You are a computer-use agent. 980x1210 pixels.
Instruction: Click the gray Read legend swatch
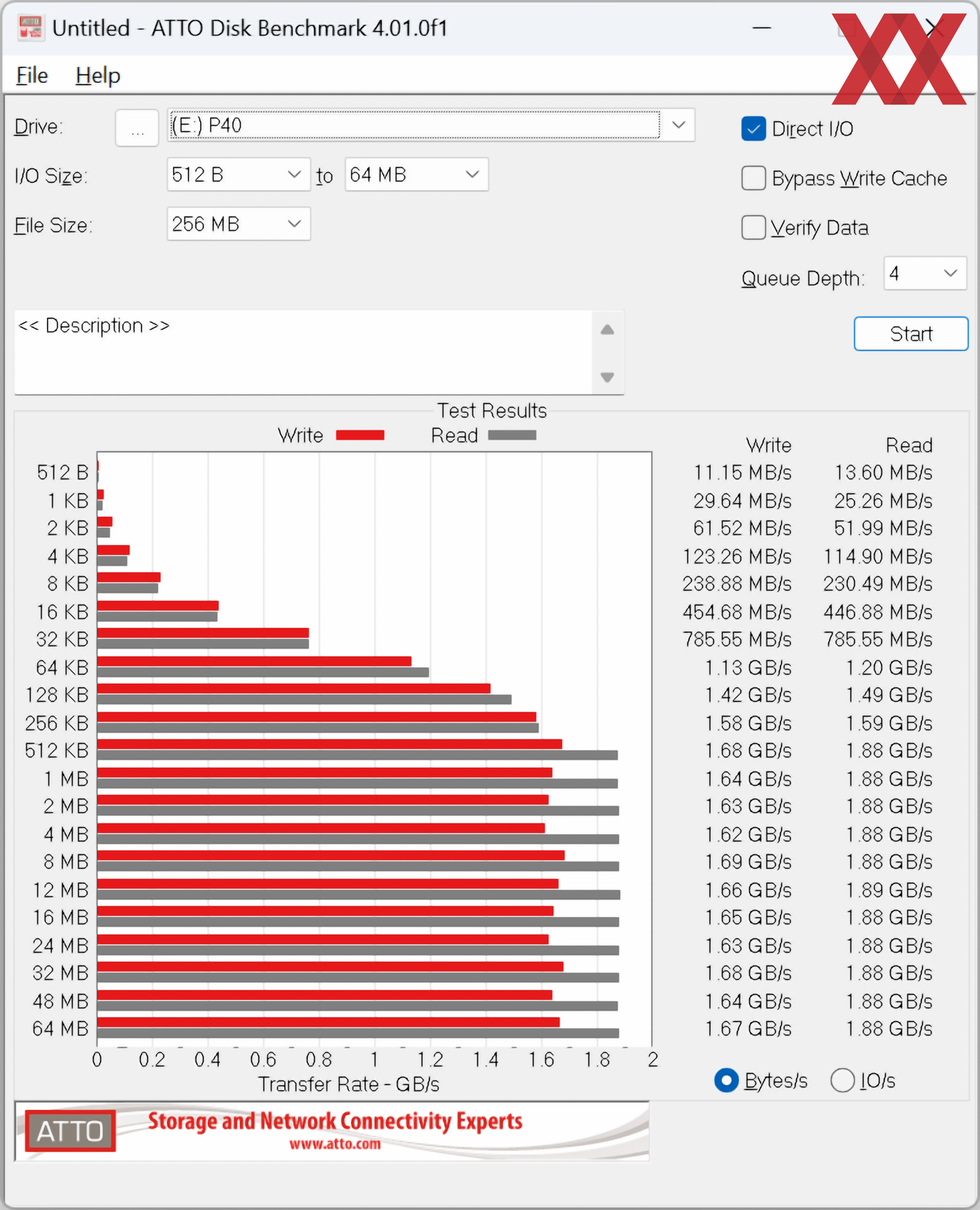click(x=512, y=435)
